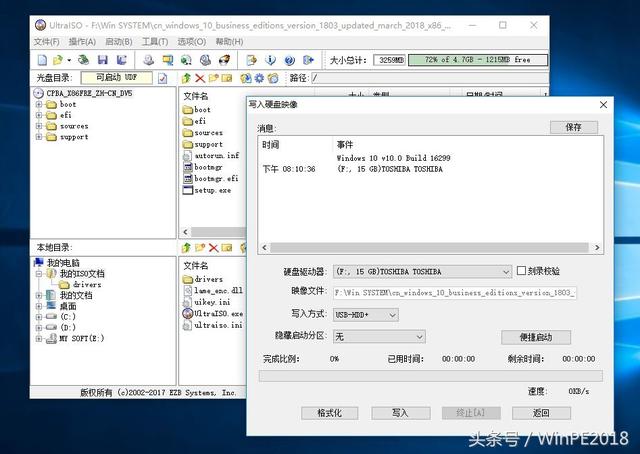Click the 映像文件 path input field

(x=455, y=293)
